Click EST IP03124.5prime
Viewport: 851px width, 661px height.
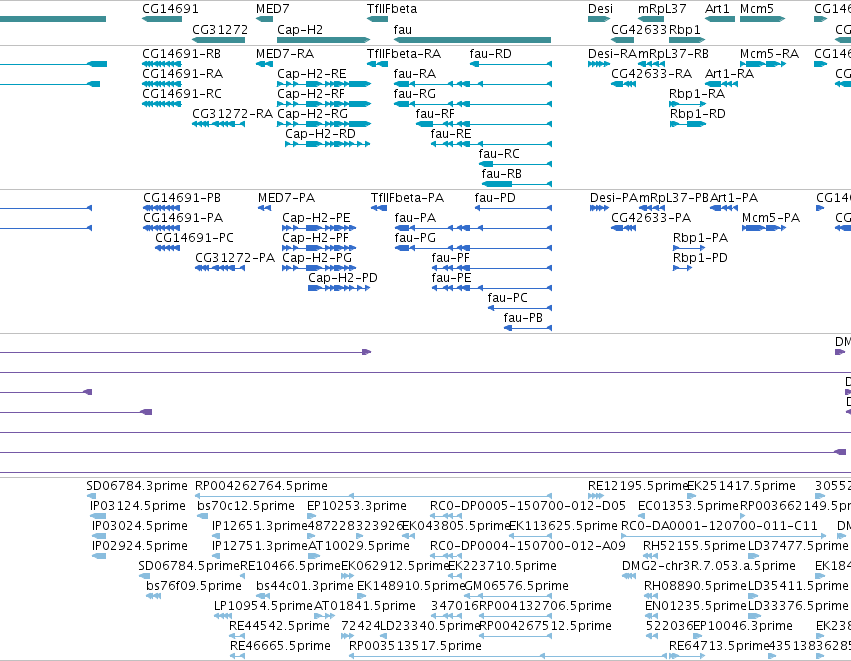tap(98, 516)
